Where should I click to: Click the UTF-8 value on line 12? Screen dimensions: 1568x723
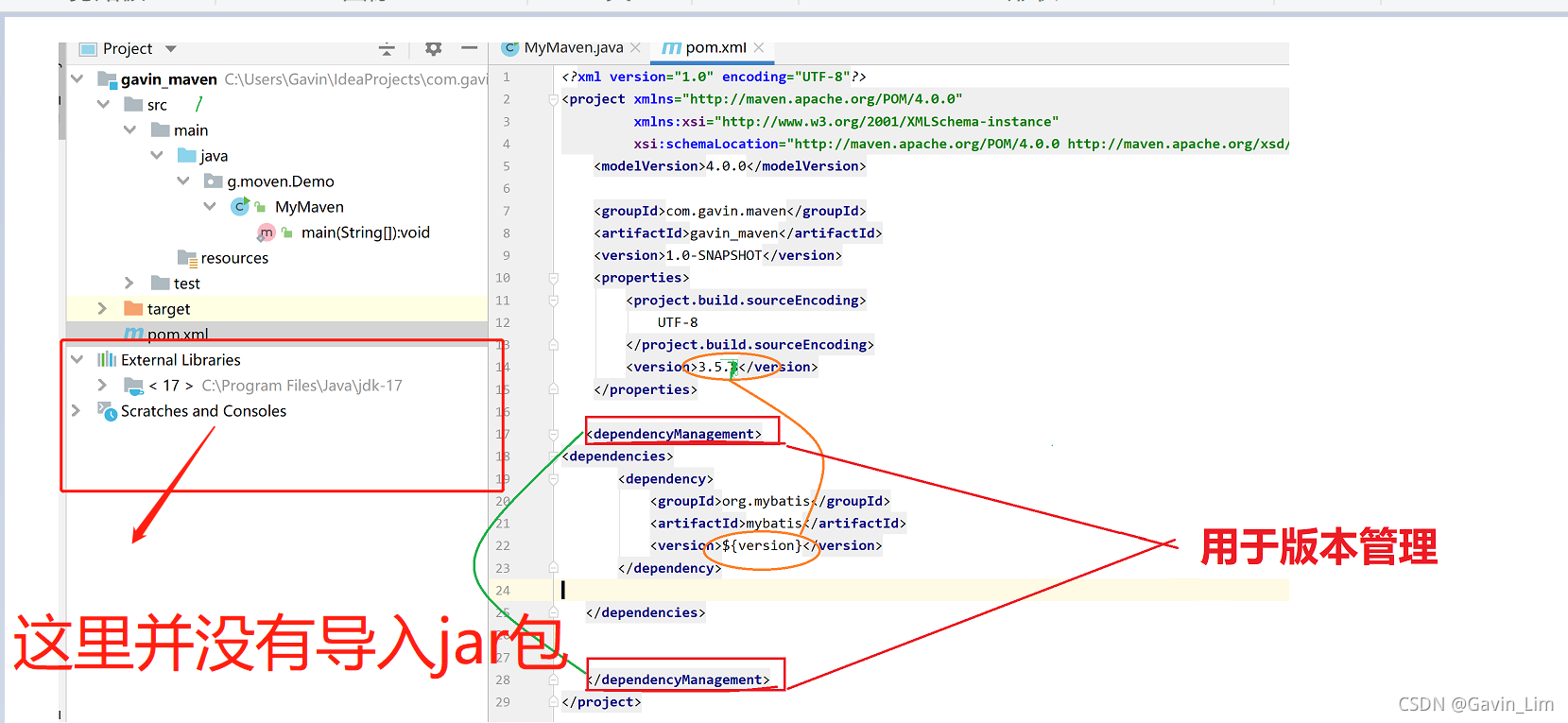[678, 322]
